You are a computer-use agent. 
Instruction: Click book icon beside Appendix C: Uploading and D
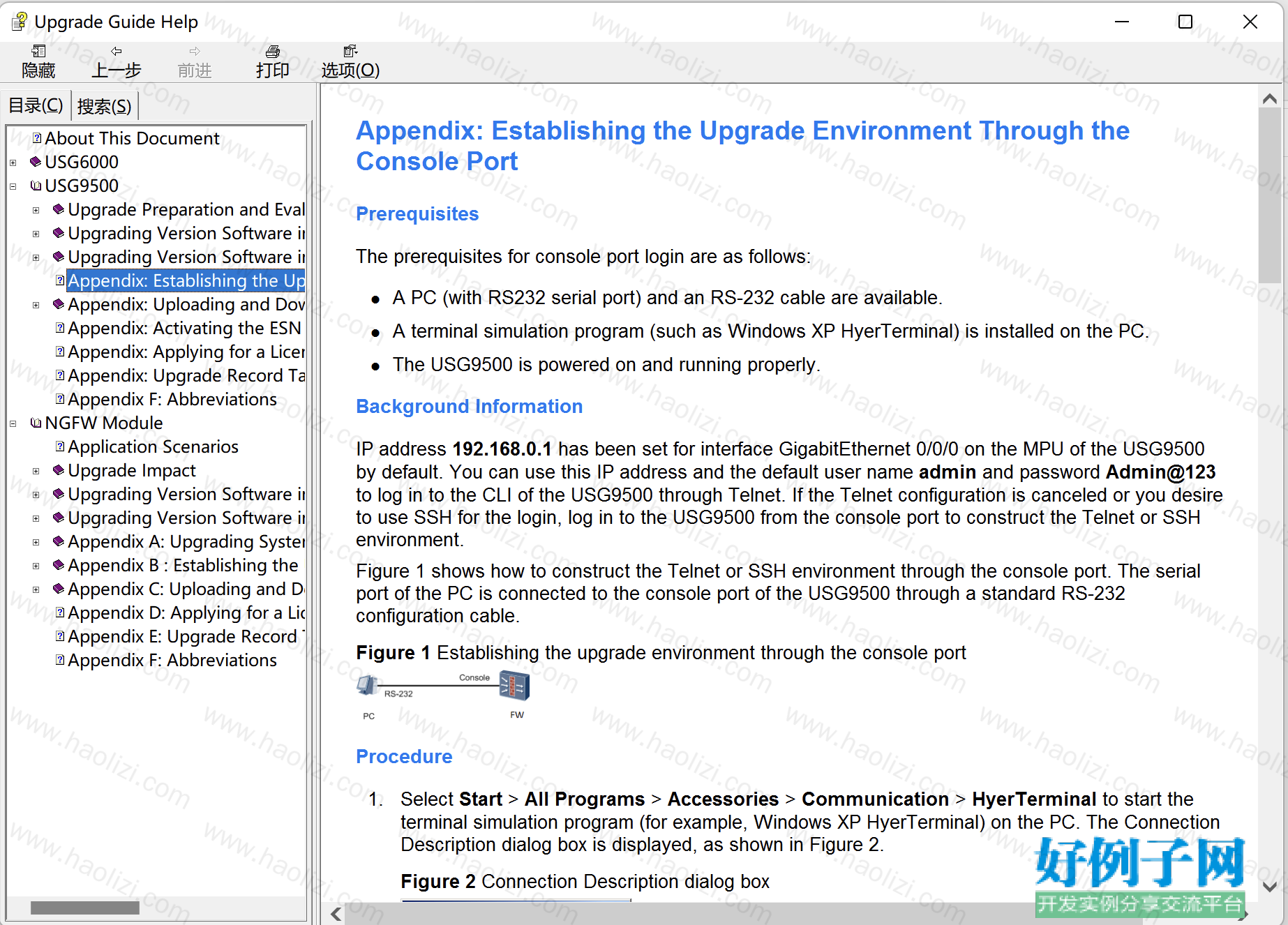pos(59,589)
